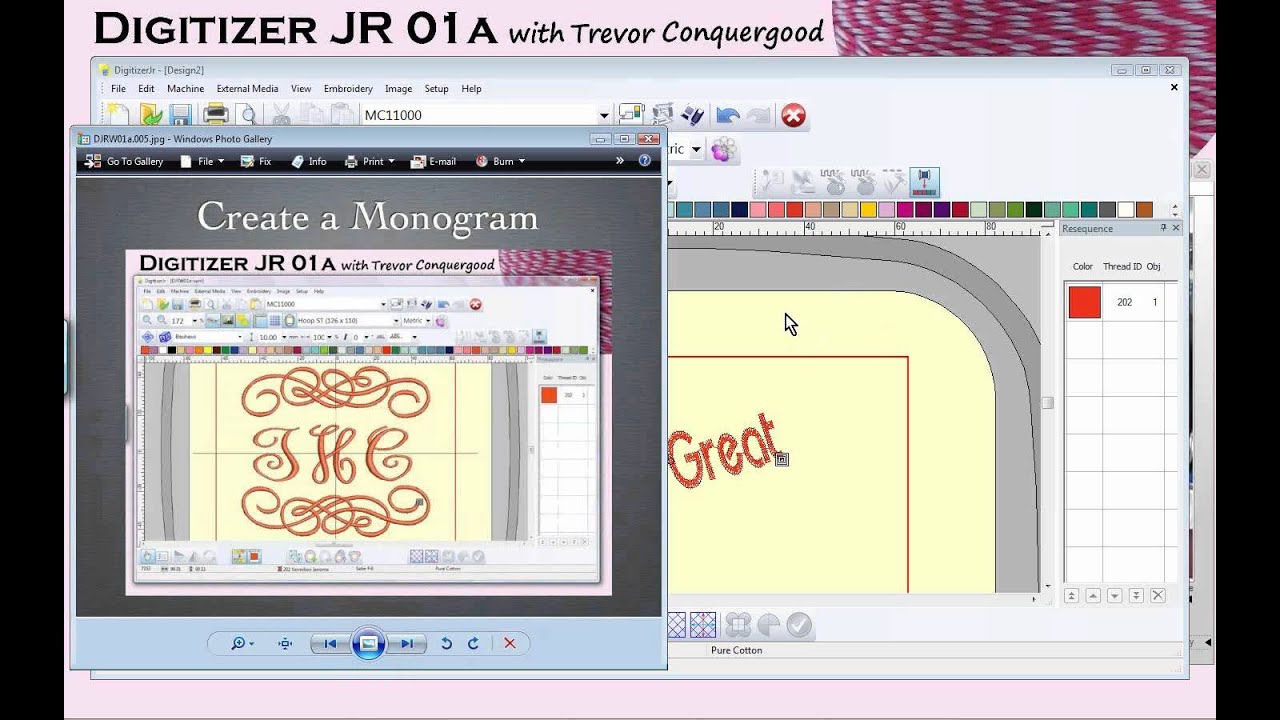Delete image with red X in Photo Gallery
1280x720 pixels.
point(510,644)
